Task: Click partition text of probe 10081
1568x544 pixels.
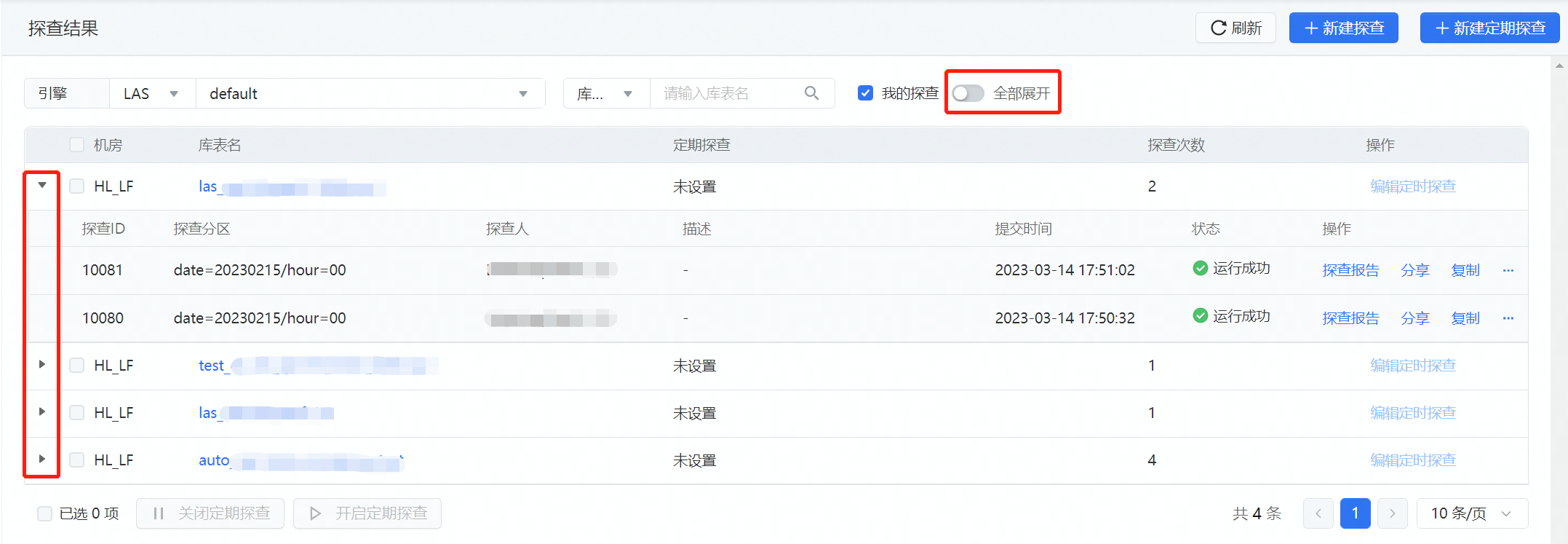Action: [x=260, y=270]
